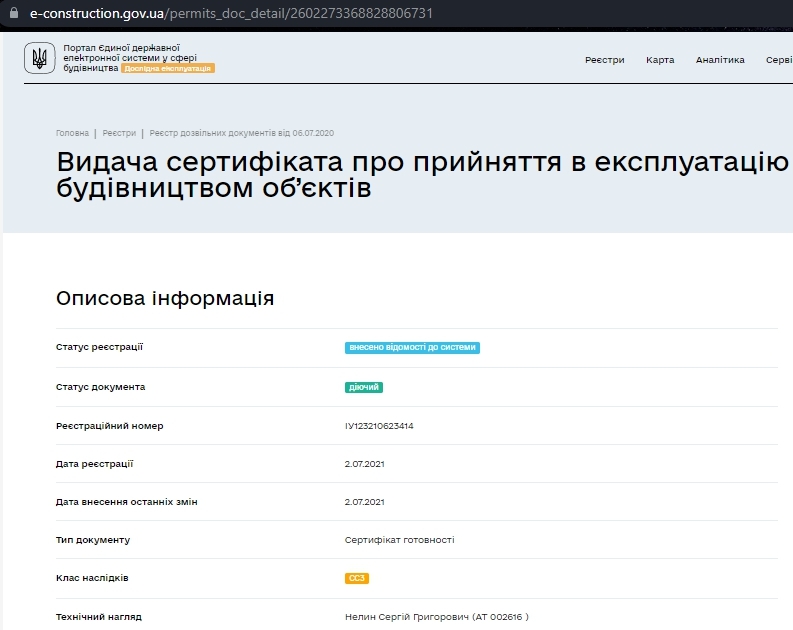
Task: Click the Дата внесення останніх змін label
Action: 126,502
